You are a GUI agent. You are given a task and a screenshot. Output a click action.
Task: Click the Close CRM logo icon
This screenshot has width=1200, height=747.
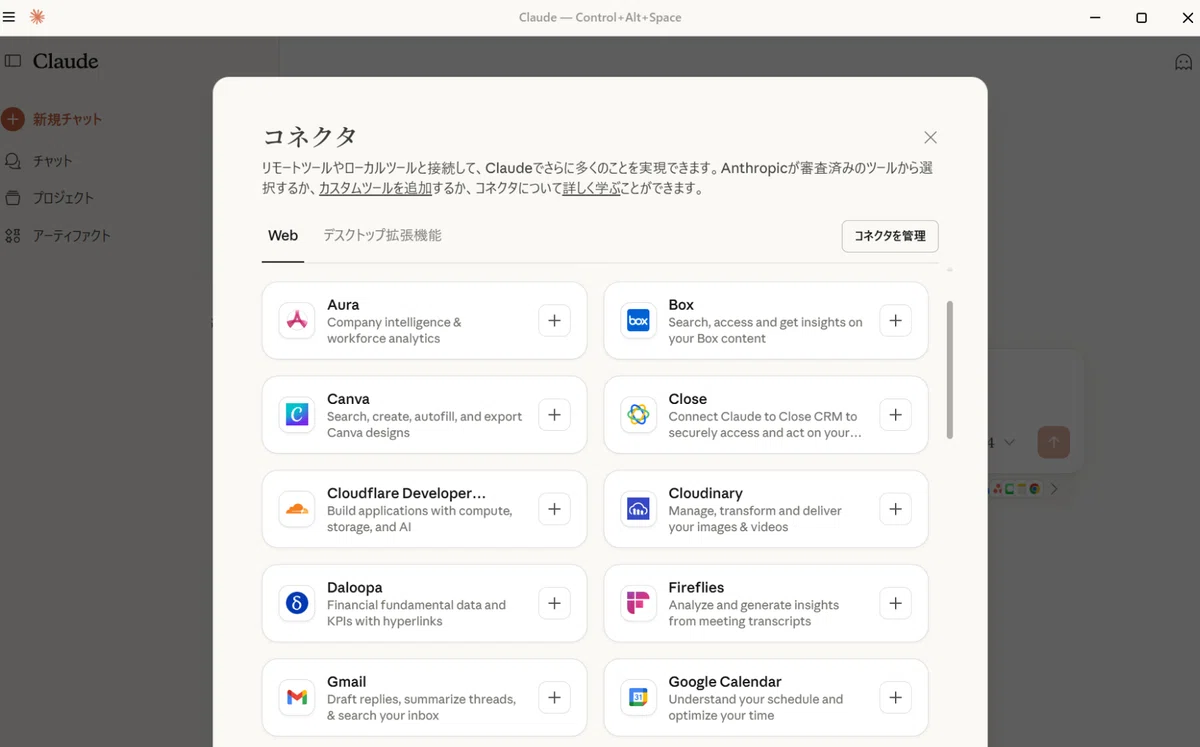[638, 415]
